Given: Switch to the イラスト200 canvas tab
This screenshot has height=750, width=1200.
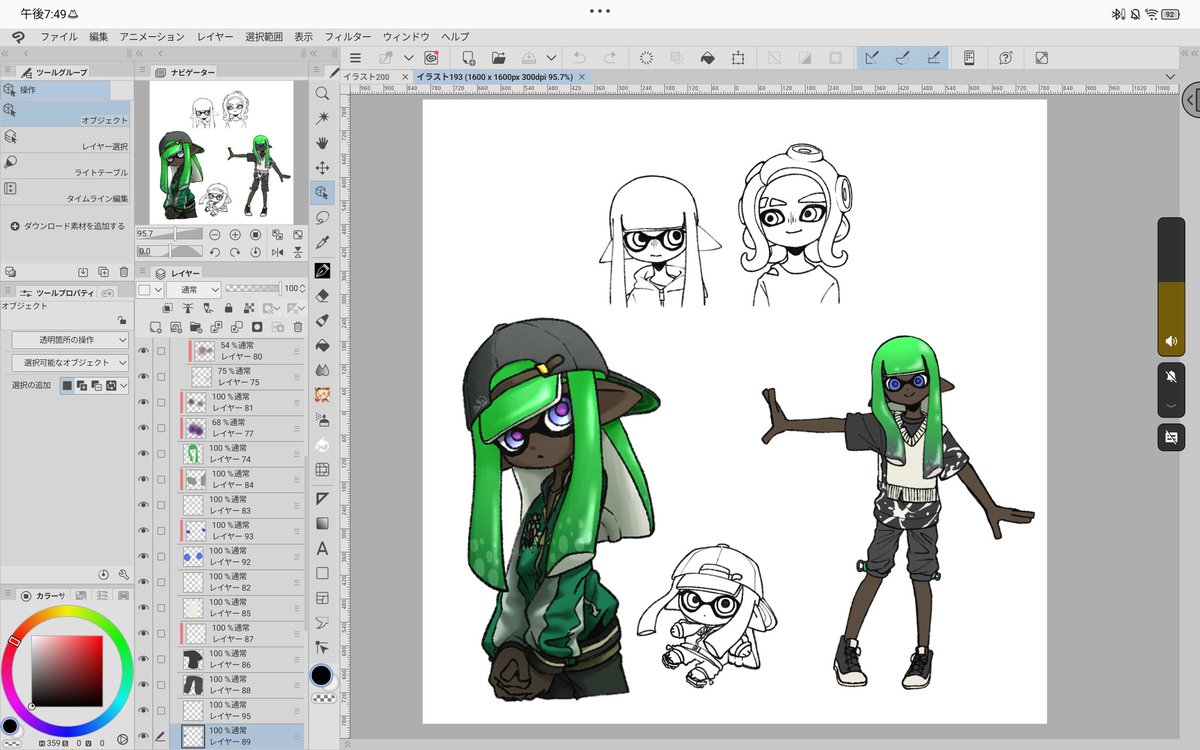Looking at the screenshot, I should point(367,77).
